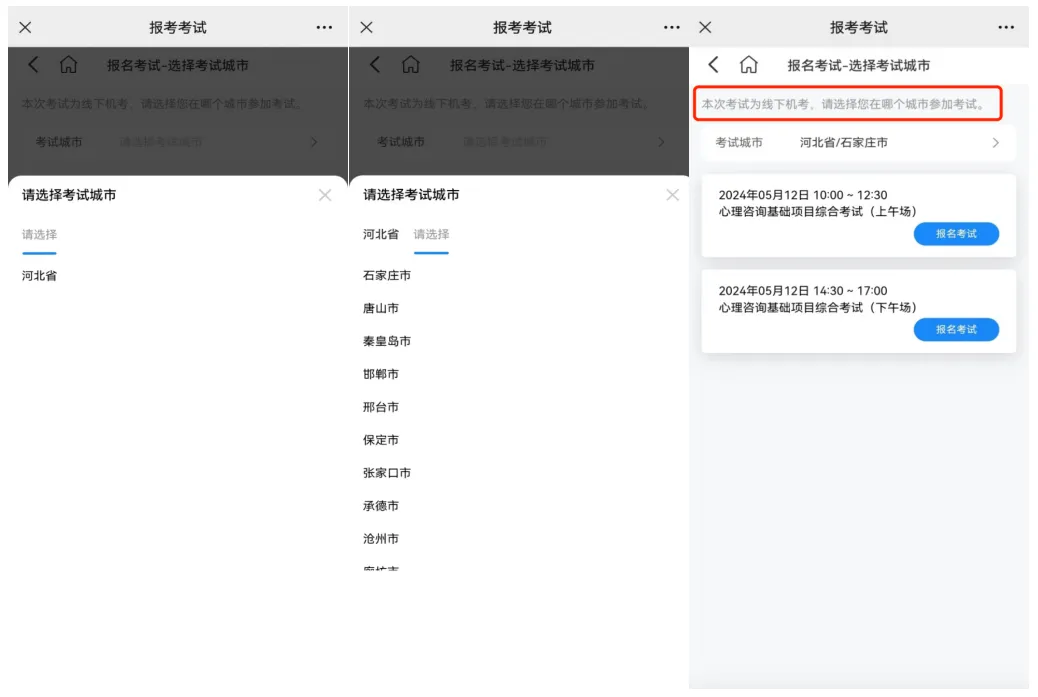Tap the dimmed 考试城市 row chevron in the left panel

tap(314, 142)
